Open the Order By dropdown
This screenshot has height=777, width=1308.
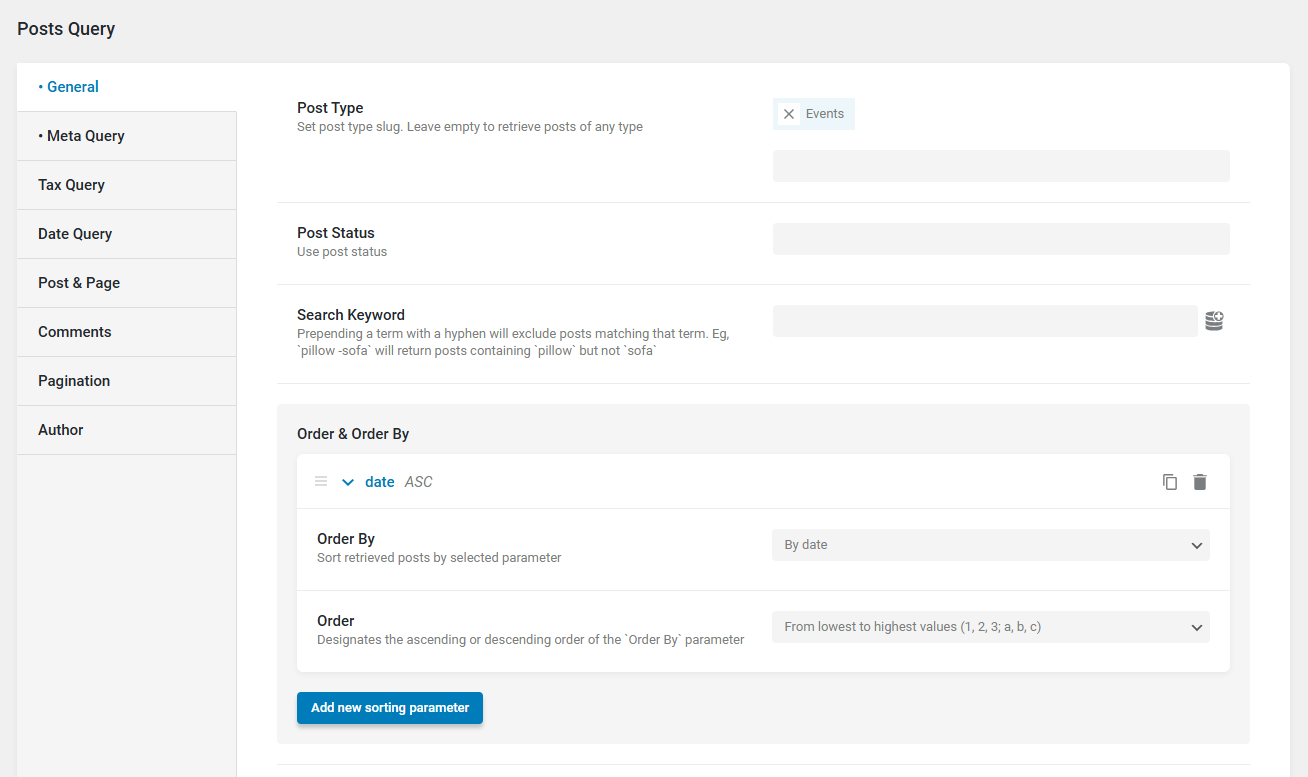point(990,545)
